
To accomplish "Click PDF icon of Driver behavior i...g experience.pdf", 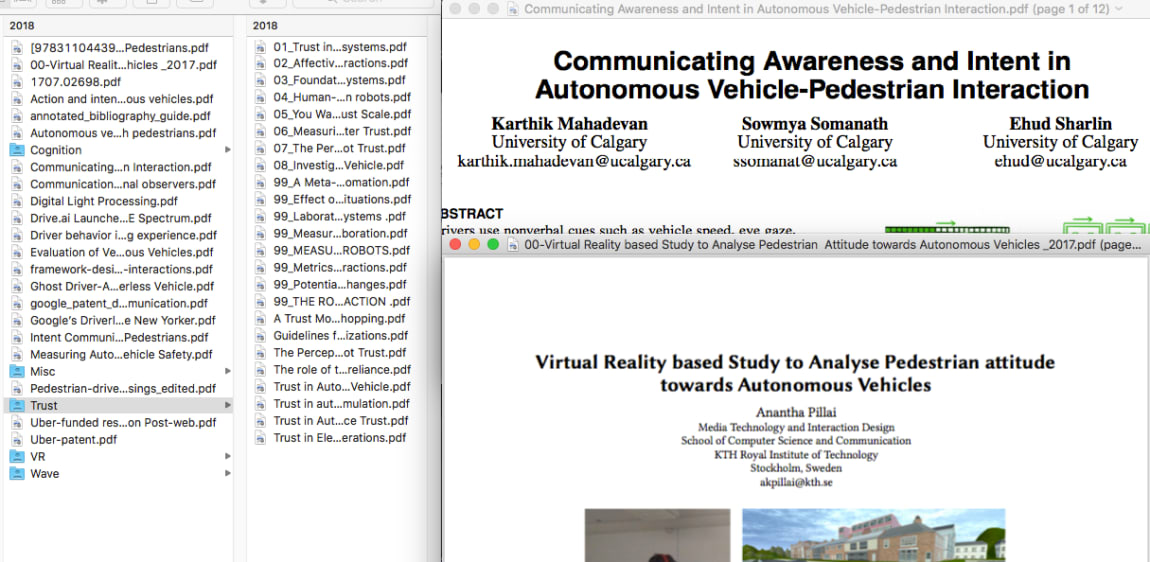I will (x=17, y=235).
